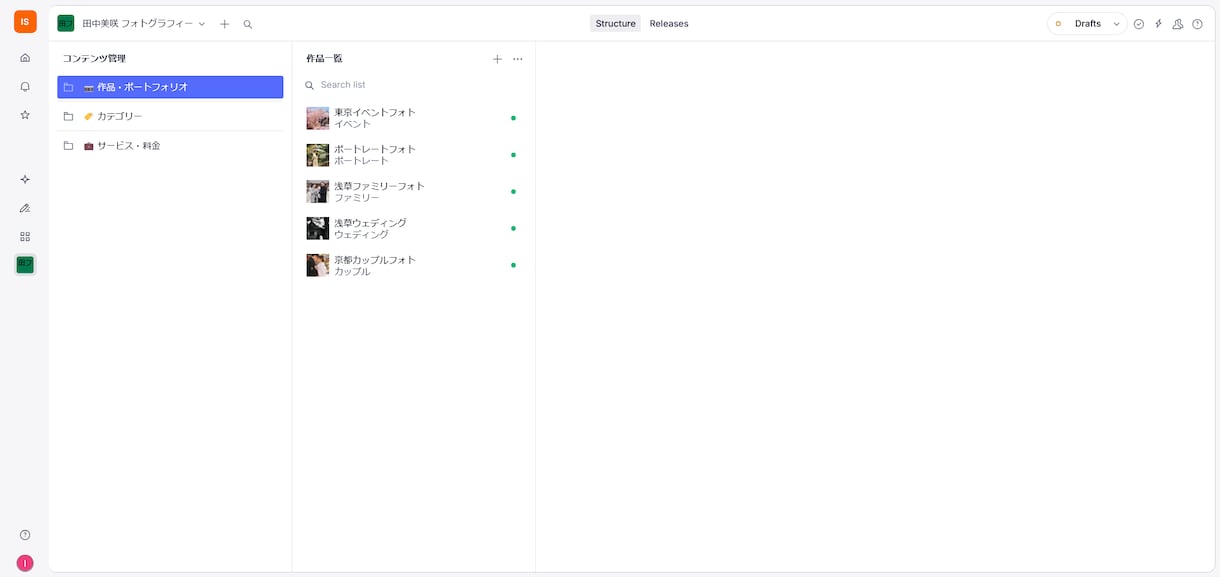
Task: Go to Home in the sidebar
Action: [x=25, y=58]
